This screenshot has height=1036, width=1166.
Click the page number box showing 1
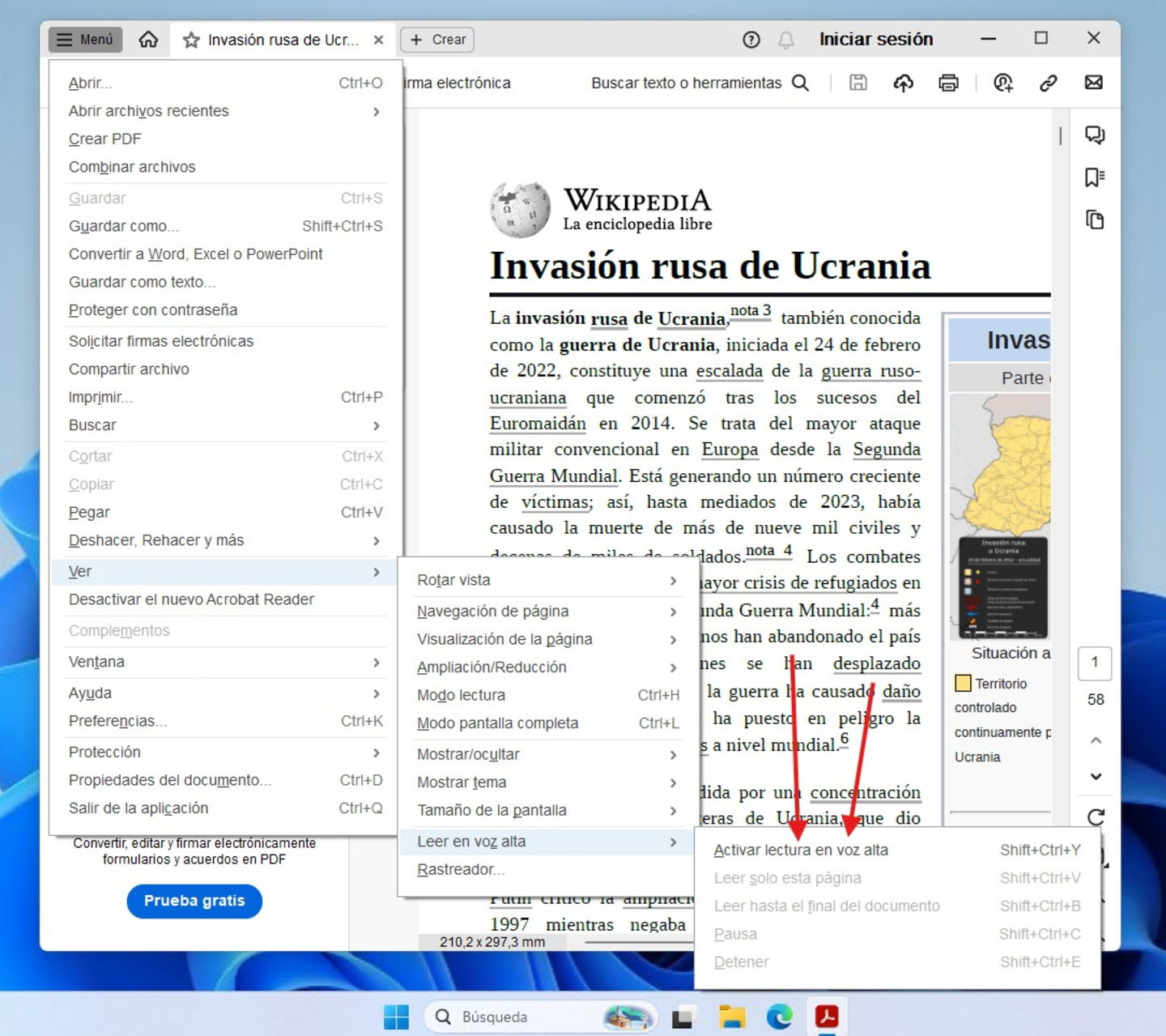(x=1095, y=663)
